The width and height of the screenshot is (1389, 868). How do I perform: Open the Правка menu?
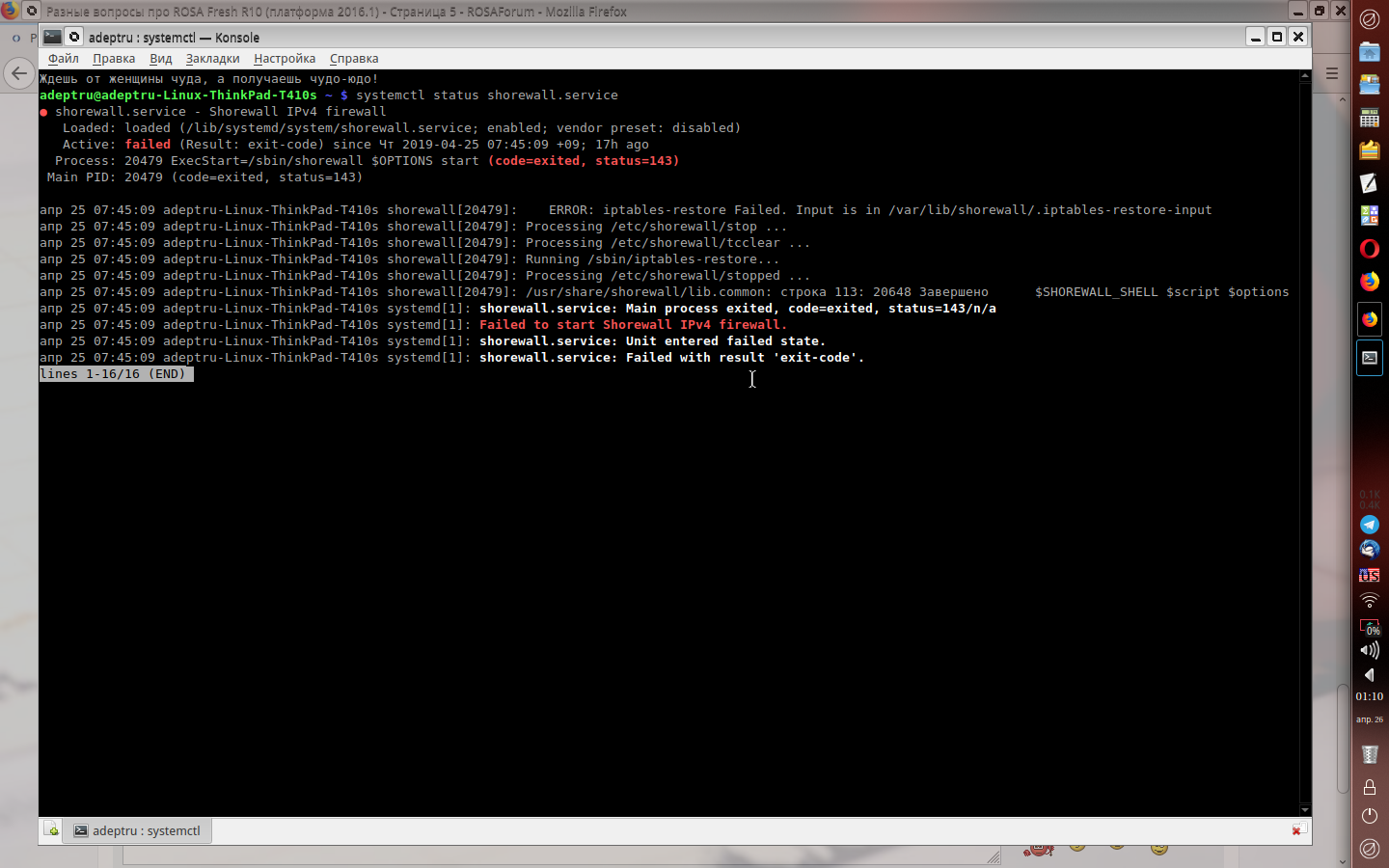[x=114, y=59]
